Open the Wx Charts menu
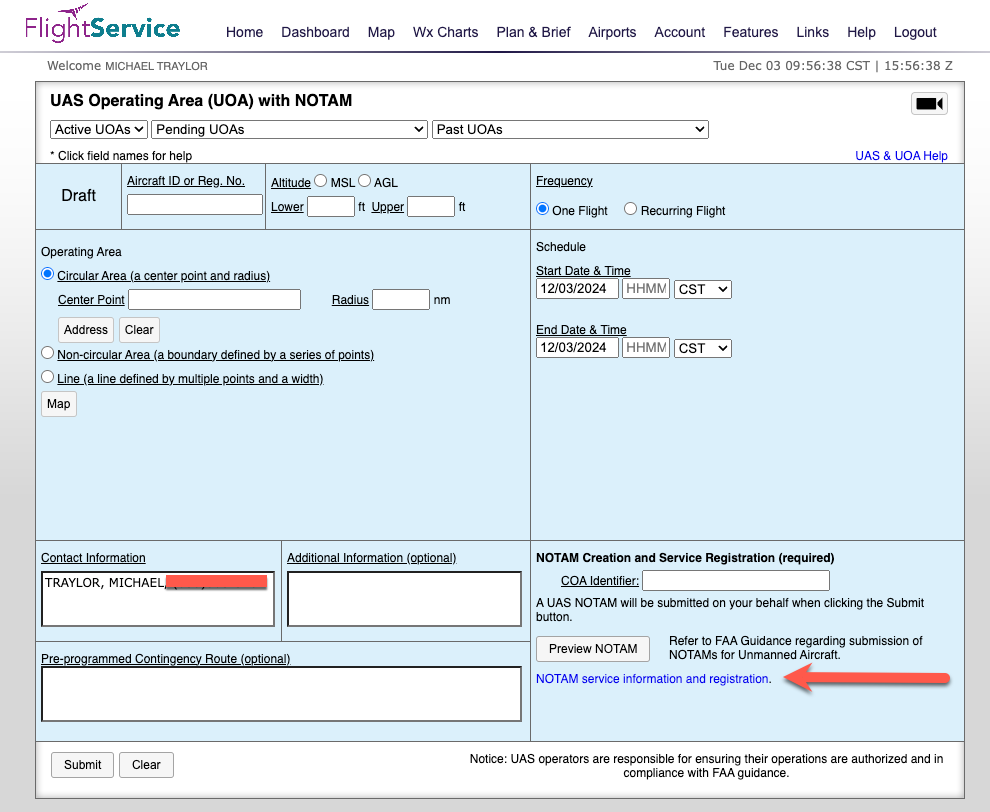 (x=446, y=32)
